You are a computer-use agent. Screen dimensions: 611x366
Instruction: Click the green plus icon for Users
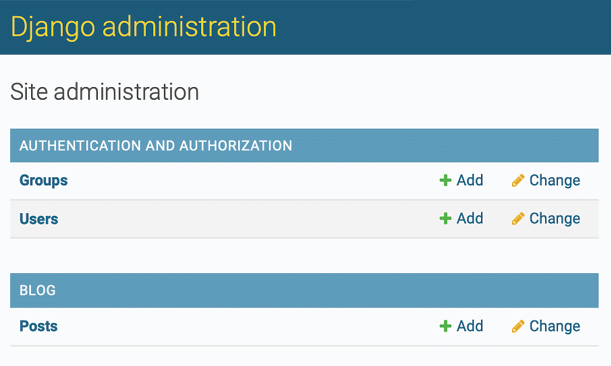pos(445,218)
